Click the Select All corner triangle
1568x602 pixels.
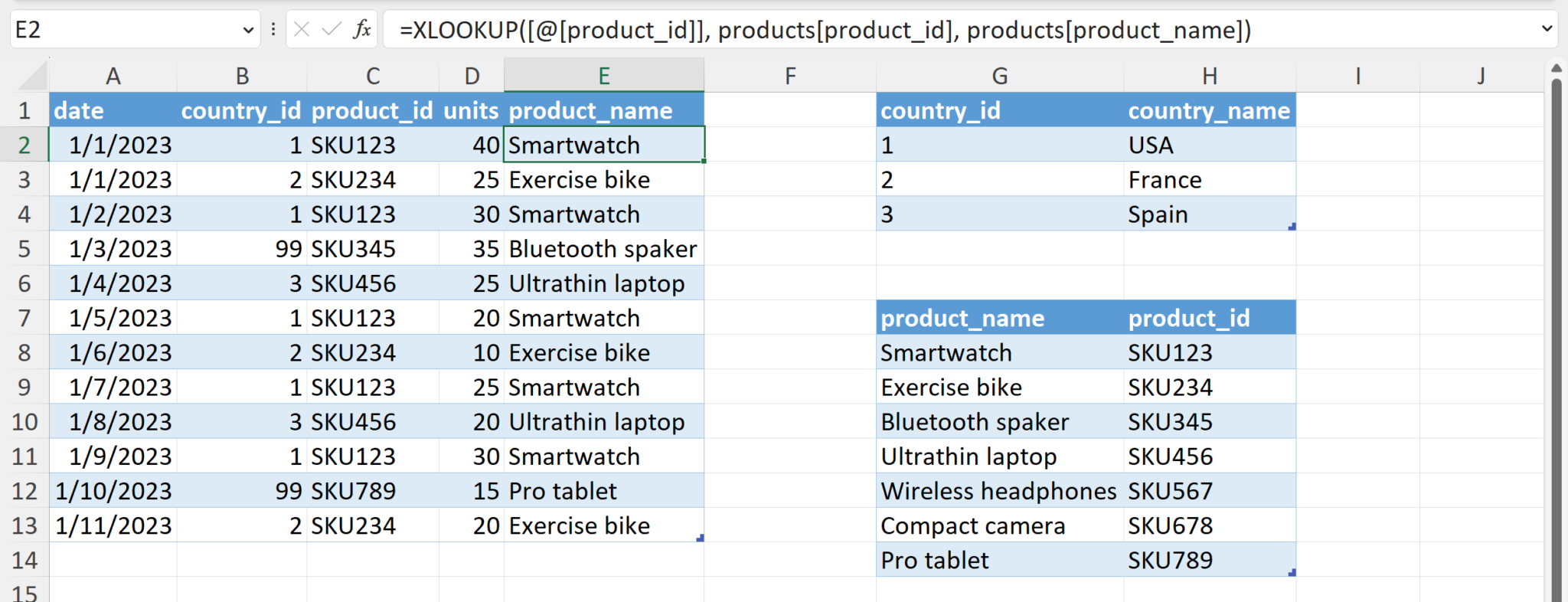click(x=34, y=77)
